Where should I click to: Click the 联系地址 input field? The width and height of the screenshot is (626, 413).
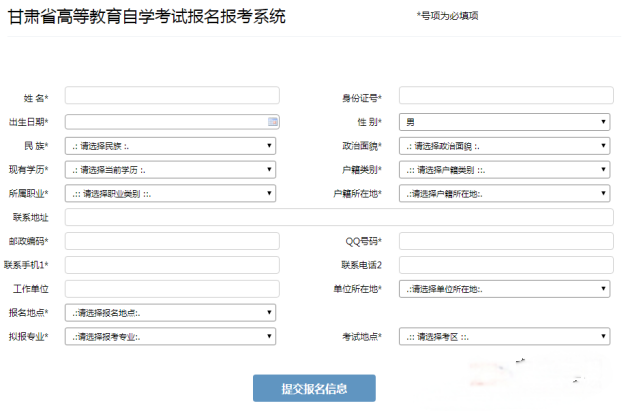(x=338, y=217)
